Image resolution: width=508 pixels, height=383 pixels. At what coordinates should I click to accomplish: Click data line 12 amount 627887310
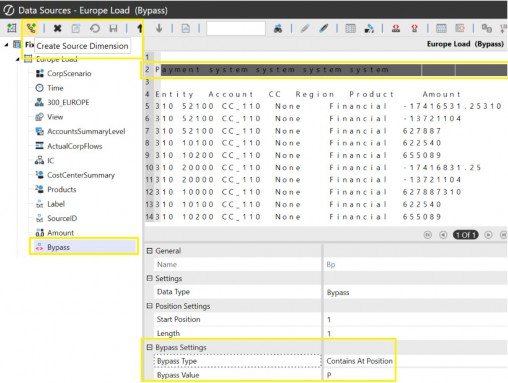pyautogui.click(x=432, y=192)
